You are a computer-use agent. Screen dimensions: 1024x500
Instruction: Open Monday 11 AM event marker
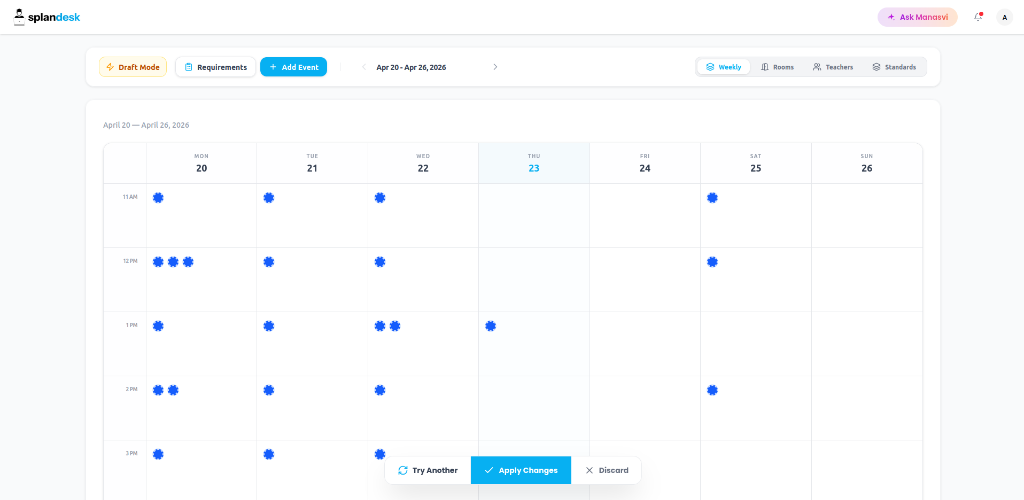pyautogui.click(x=158, y=198)
